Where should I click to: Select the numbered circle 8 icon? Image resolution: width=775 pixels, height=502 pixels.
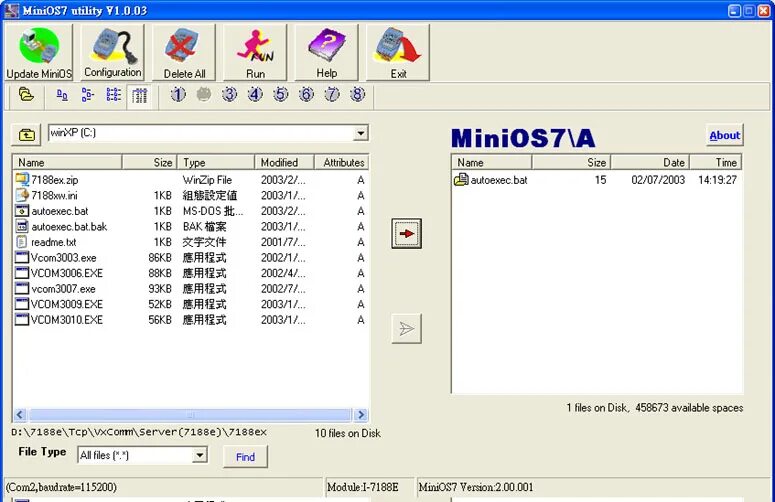(x=357, y=94)
